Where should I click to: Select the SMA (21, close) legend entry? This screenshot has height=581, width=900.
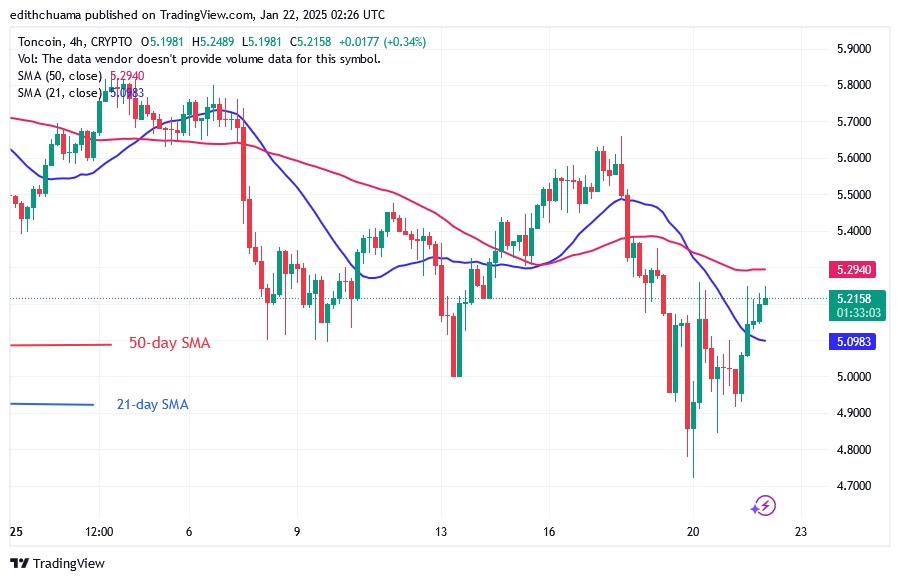pos(58,93)
